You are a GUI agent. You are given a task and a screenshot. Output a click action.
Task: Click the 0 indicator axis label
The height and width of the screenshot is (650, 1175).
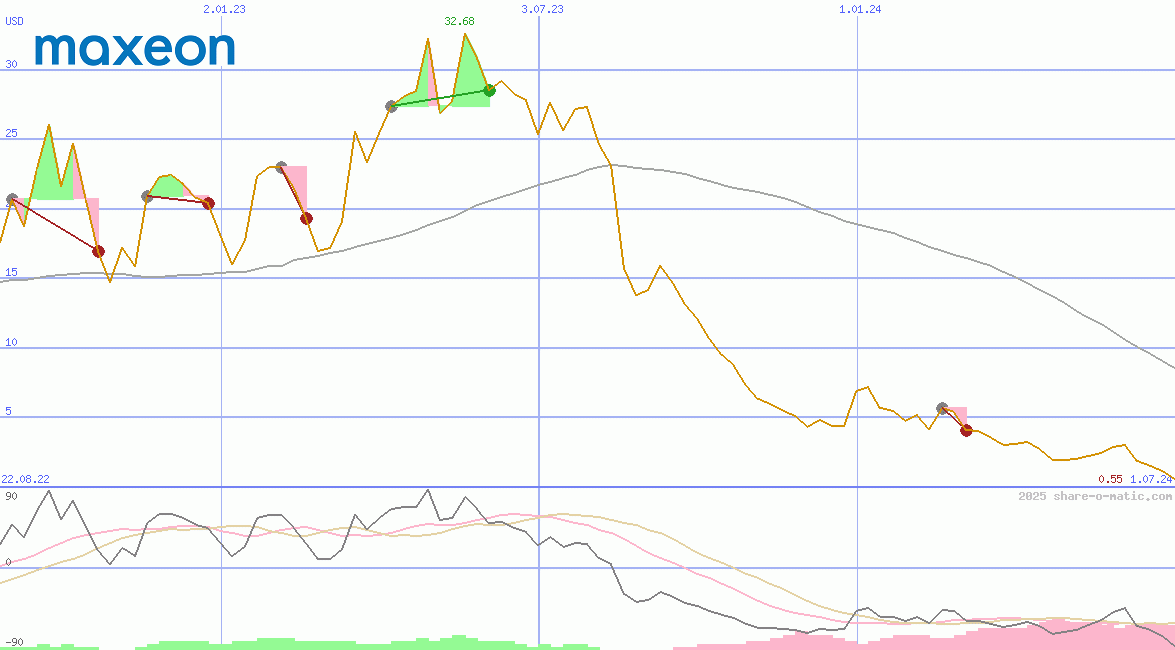[x=8, y=562]
